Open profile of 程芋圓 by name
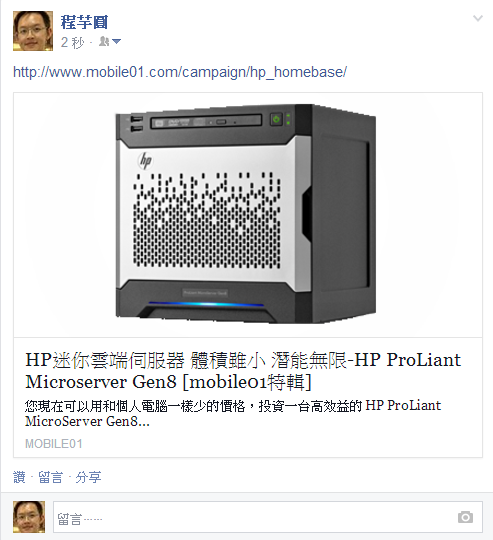The image size is (493, 540). pos(84,22)
